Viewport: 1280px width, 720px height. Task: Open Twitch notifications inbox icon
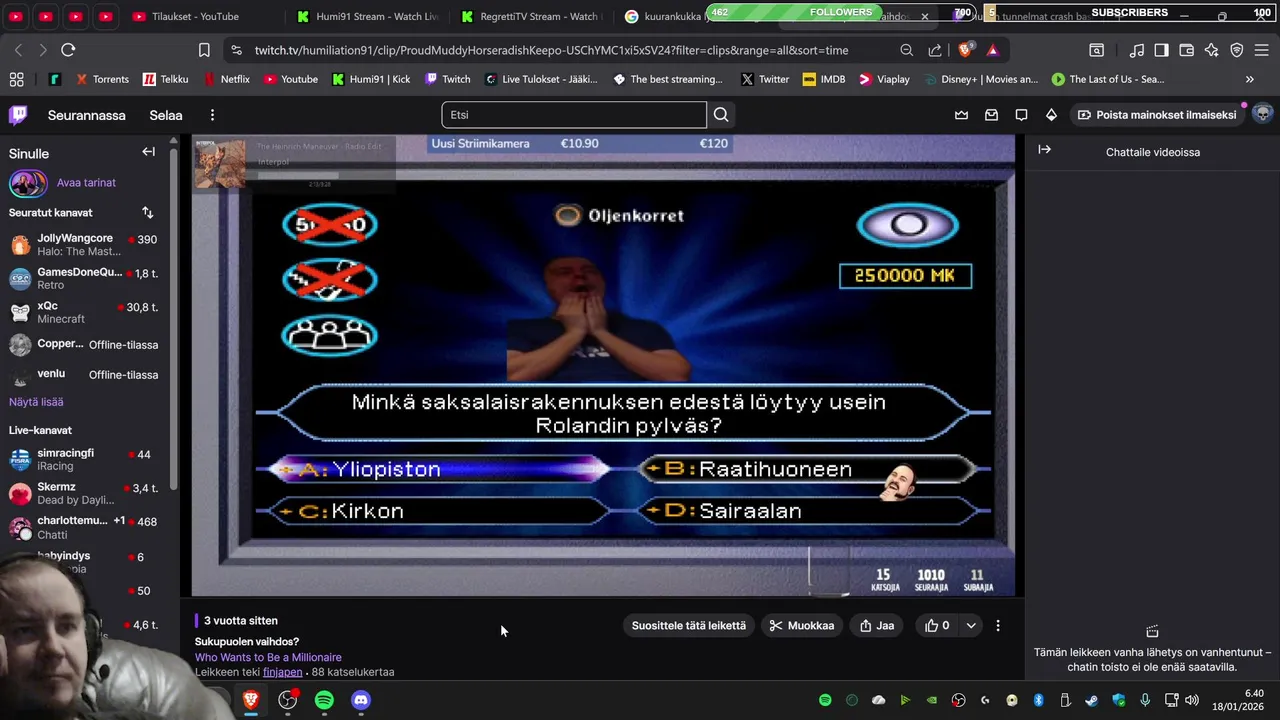pyautogui.click(x=991, y=115)
